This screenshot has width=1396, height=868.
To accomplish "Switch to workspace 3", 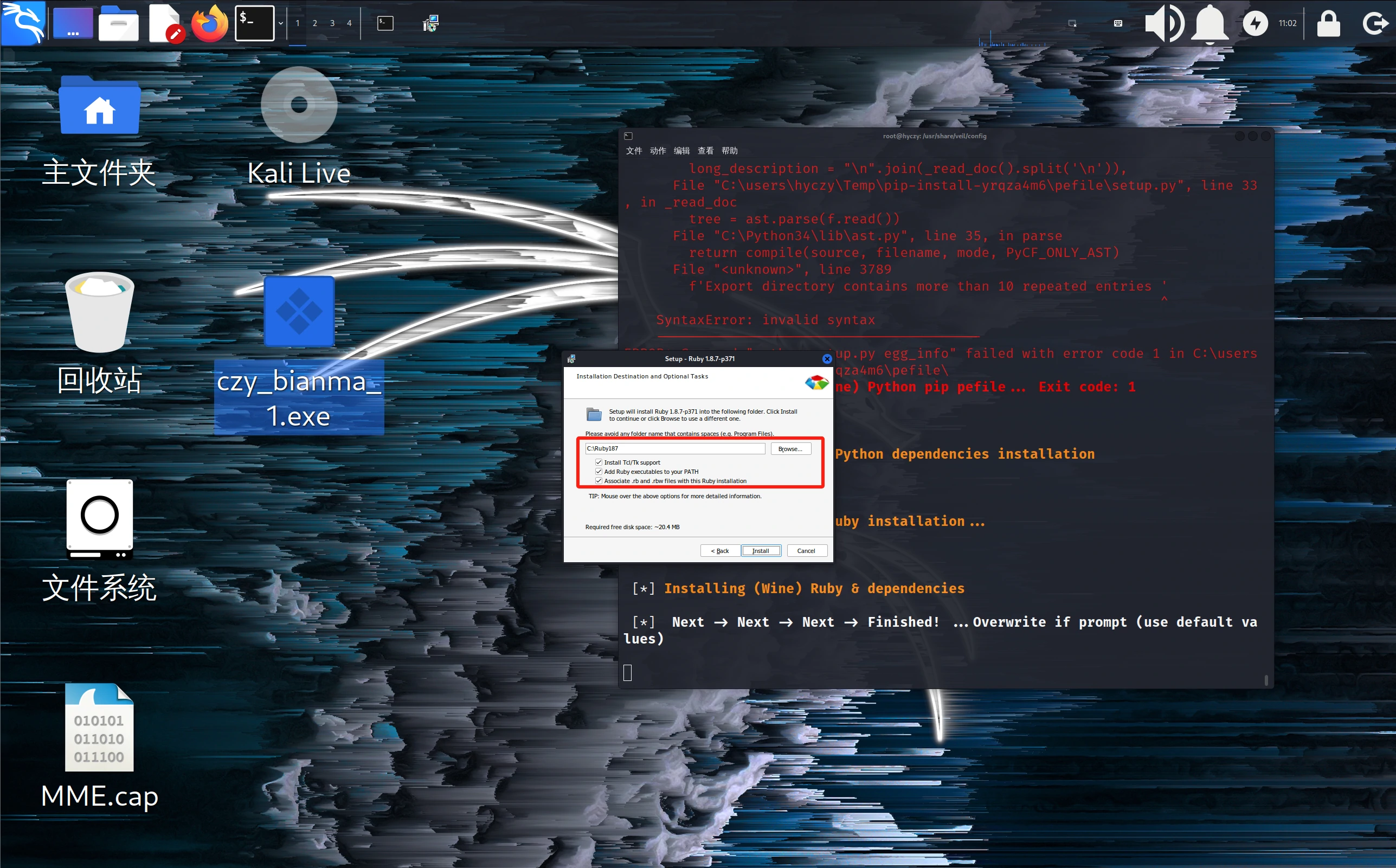I will [x=332, y=23].
